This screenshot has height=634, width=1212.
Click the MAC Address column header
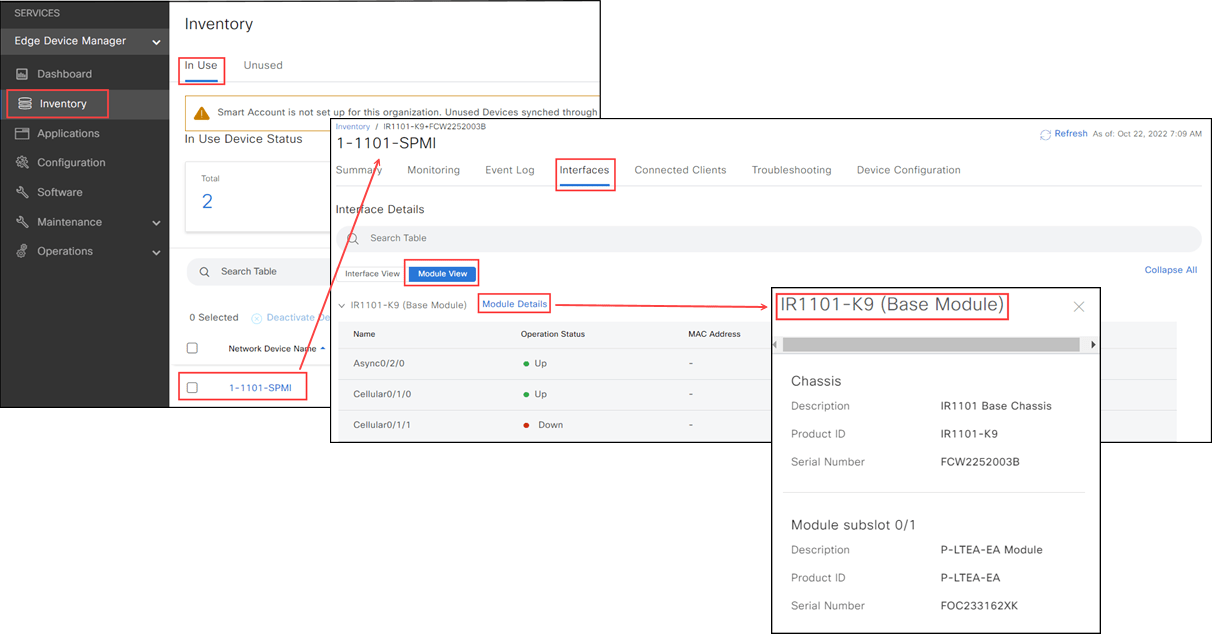tap(714, 334)
